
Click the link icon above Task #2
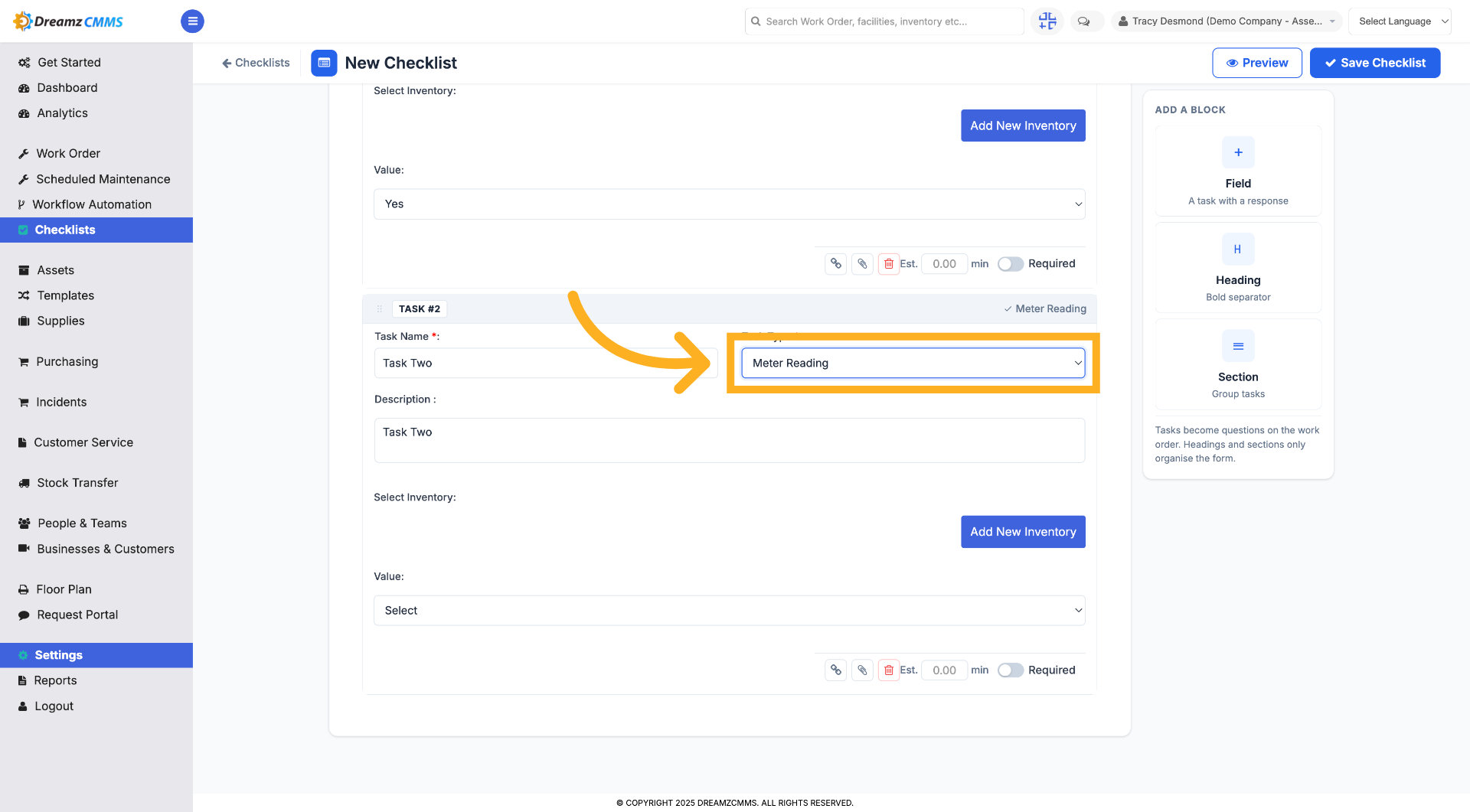836,264
